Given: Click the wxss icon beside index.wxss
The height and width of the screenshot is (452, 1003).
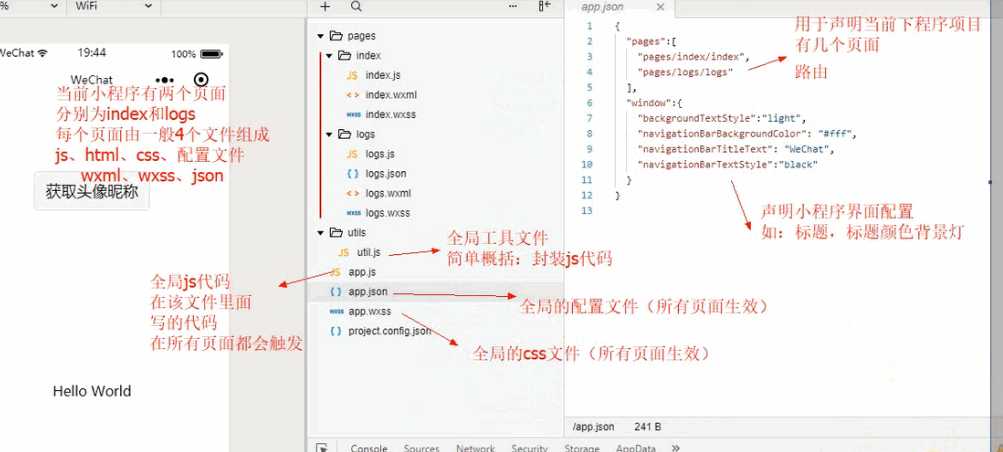Looking at the screenshot, I should (352, 115).
